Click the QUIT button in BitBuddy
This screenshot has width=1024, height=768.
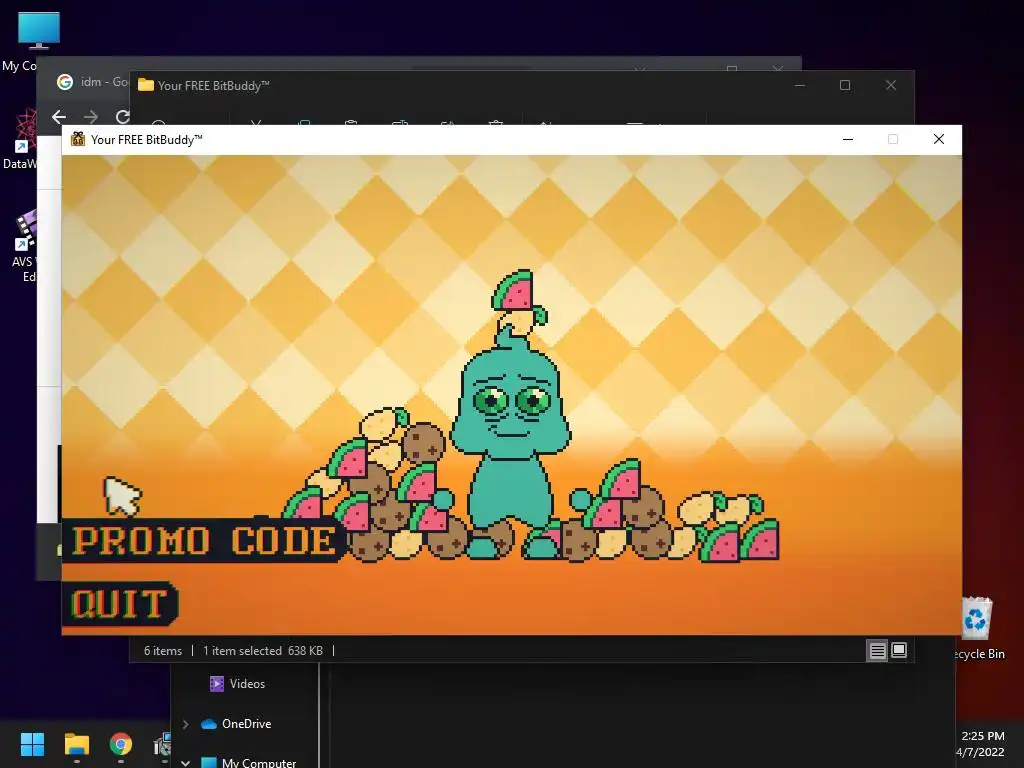pyautogui.click(x=120, y=604)
